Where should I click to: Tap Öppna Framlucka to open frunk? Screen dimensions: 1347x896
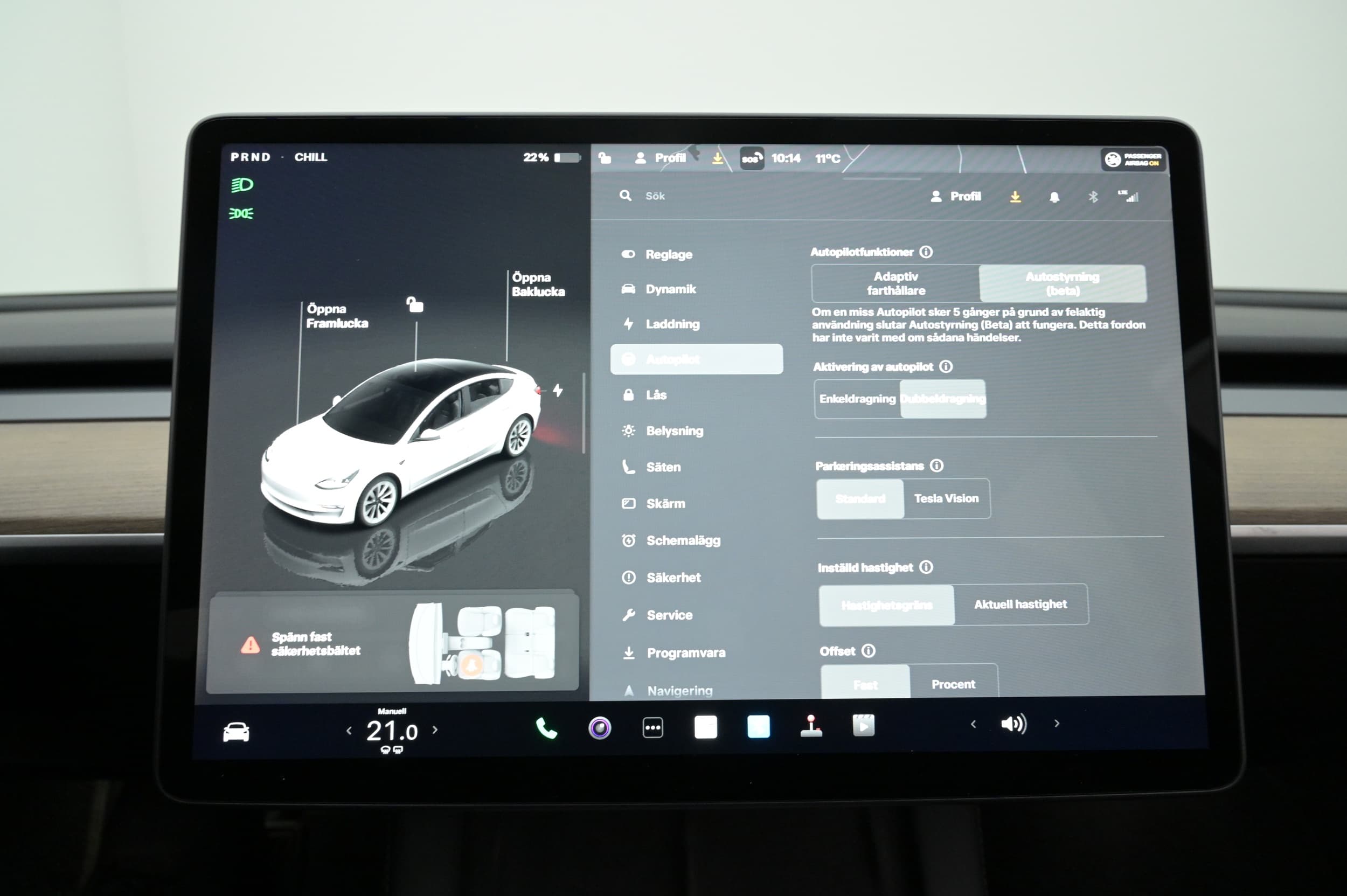(337, 316)
